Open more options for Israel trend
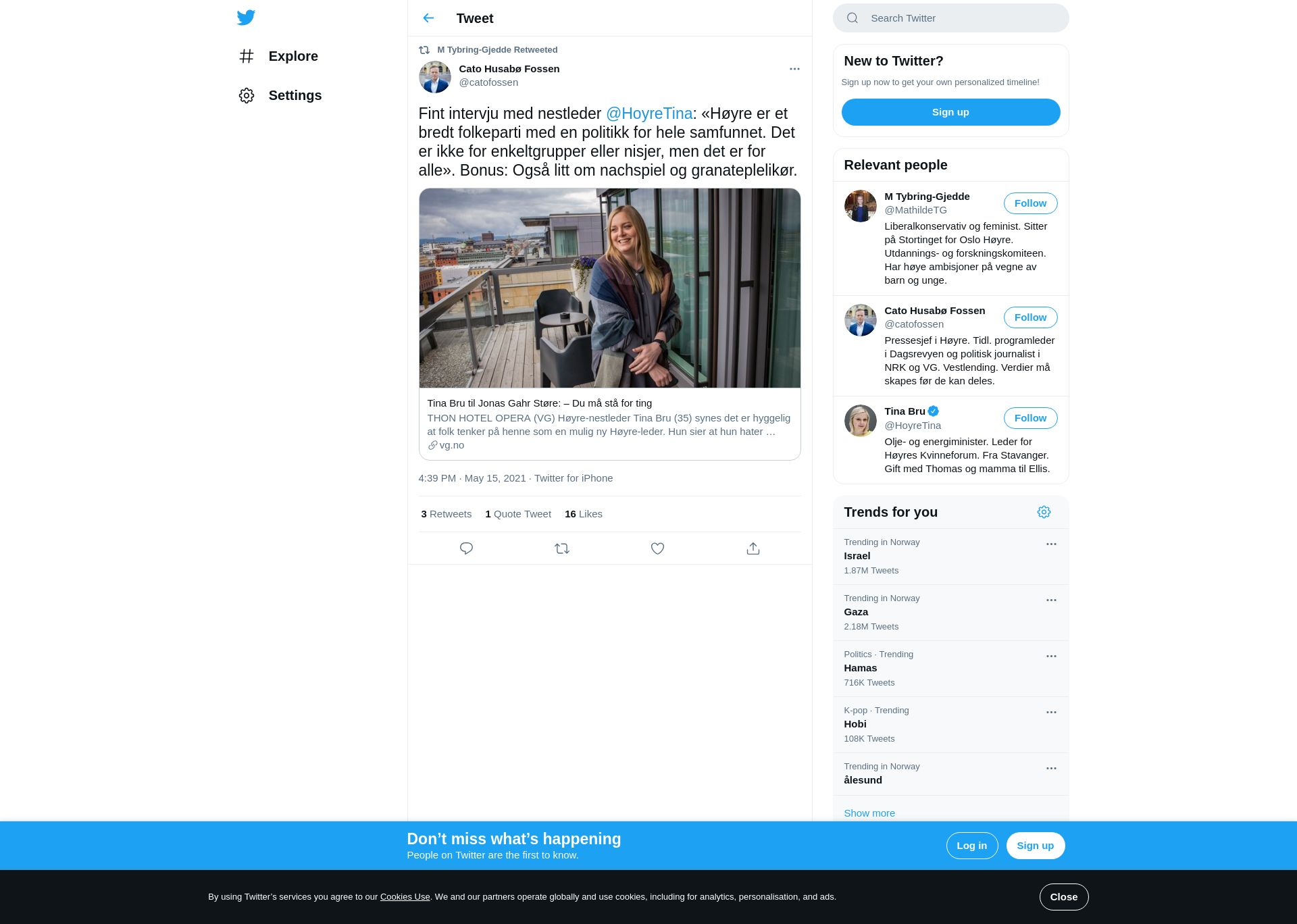1297x924 pixels. (1051, 544)
